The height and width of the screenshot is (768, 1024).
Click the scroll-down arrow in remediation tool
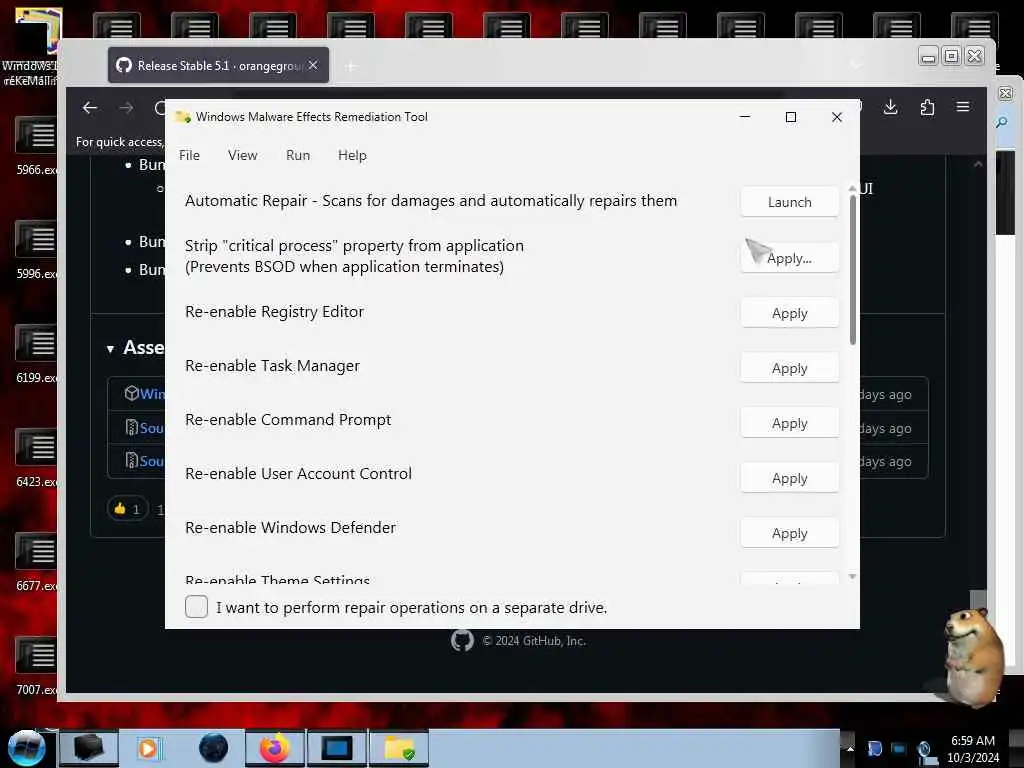(x=852, y=577)
